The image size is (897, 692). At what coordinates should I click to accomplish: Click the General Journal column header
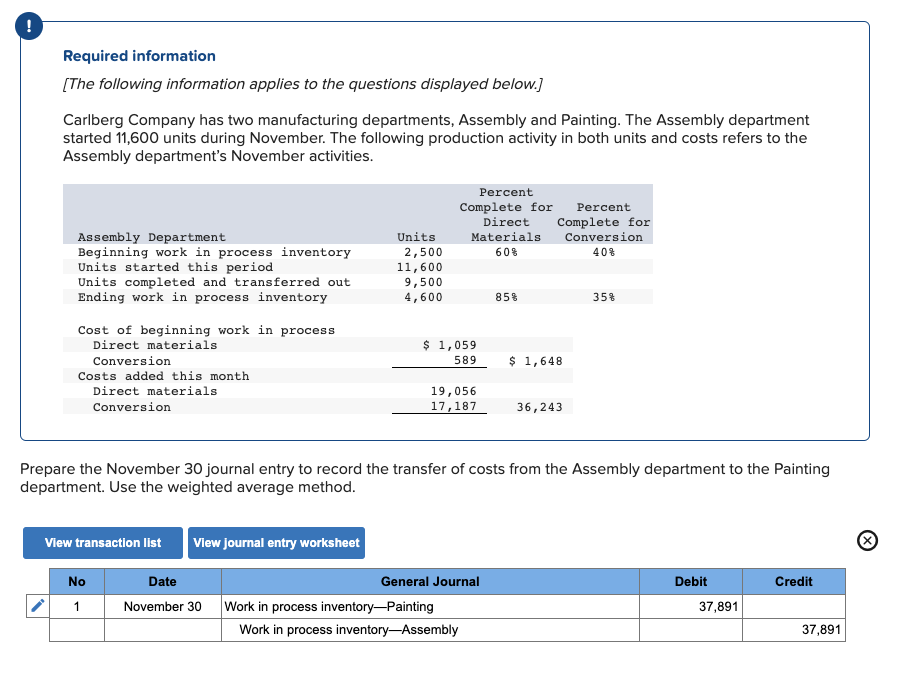(430, 581)
